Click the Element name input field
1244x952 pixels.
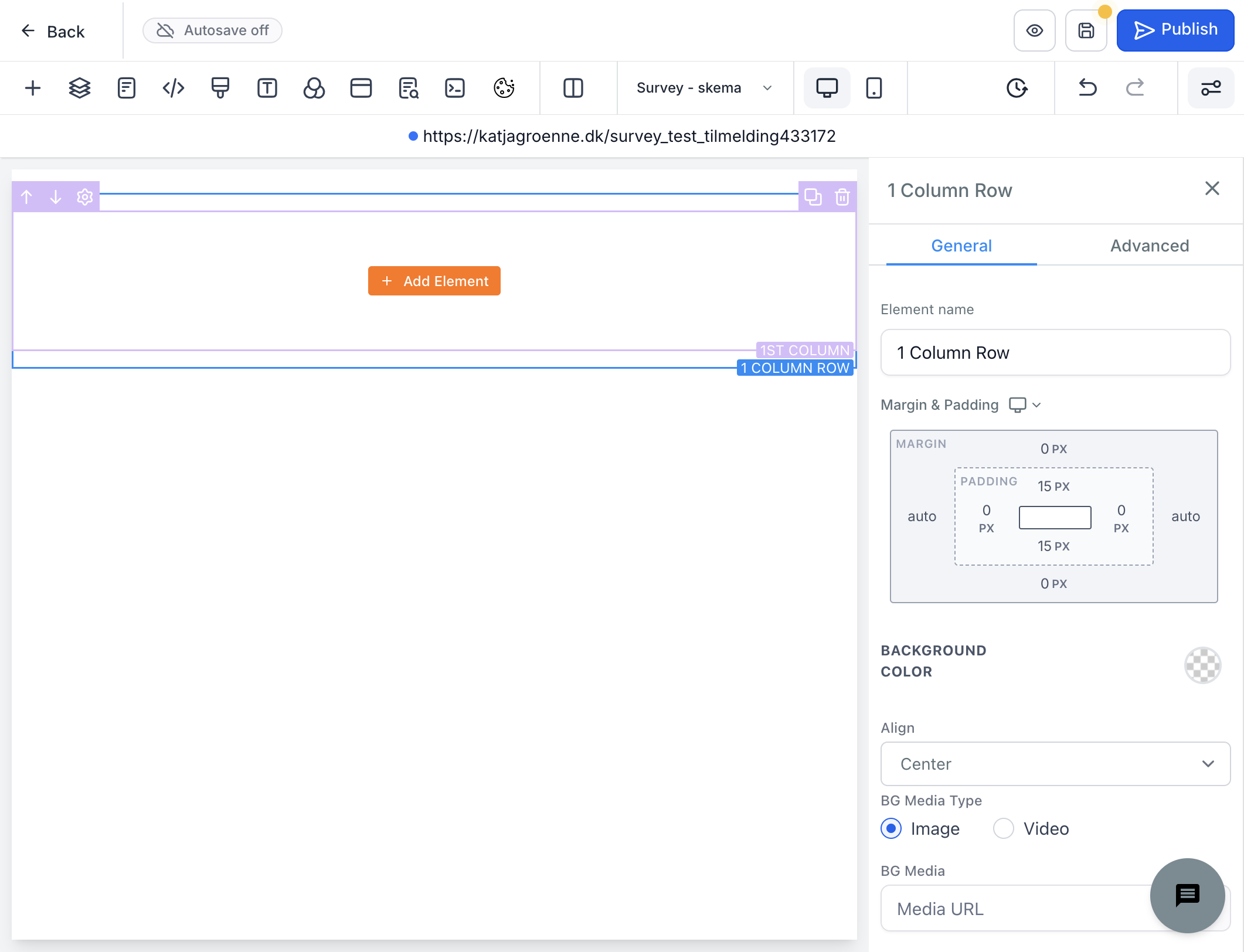(x=1055, y=352)
